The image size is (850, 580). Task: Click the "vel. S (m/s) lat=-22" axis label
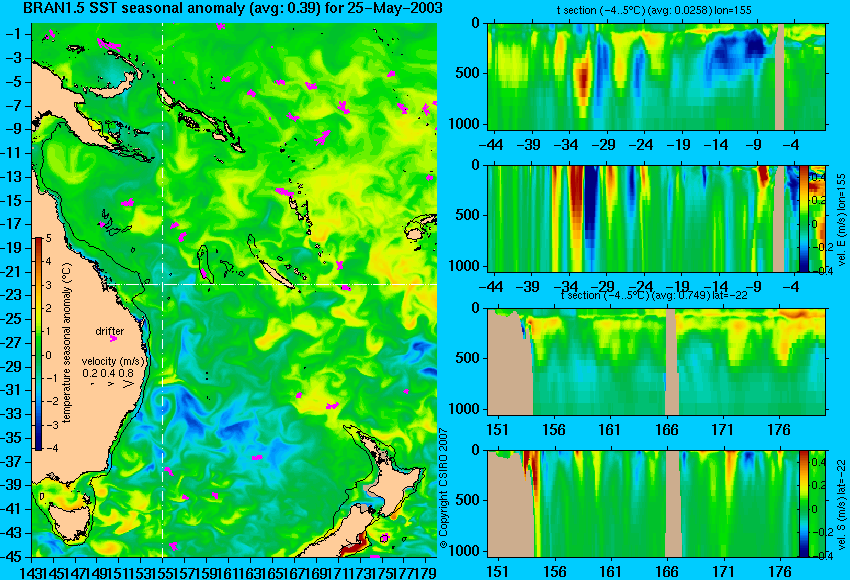coord(842,503)
